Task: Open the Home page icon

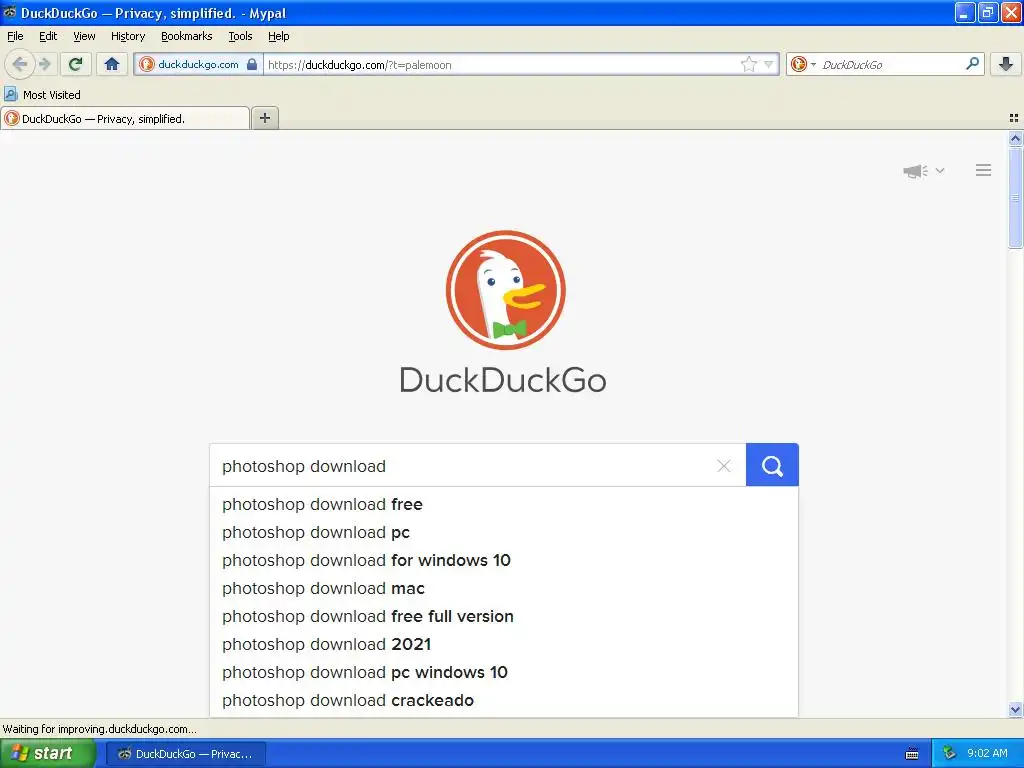Action: (x=112, y=64)
